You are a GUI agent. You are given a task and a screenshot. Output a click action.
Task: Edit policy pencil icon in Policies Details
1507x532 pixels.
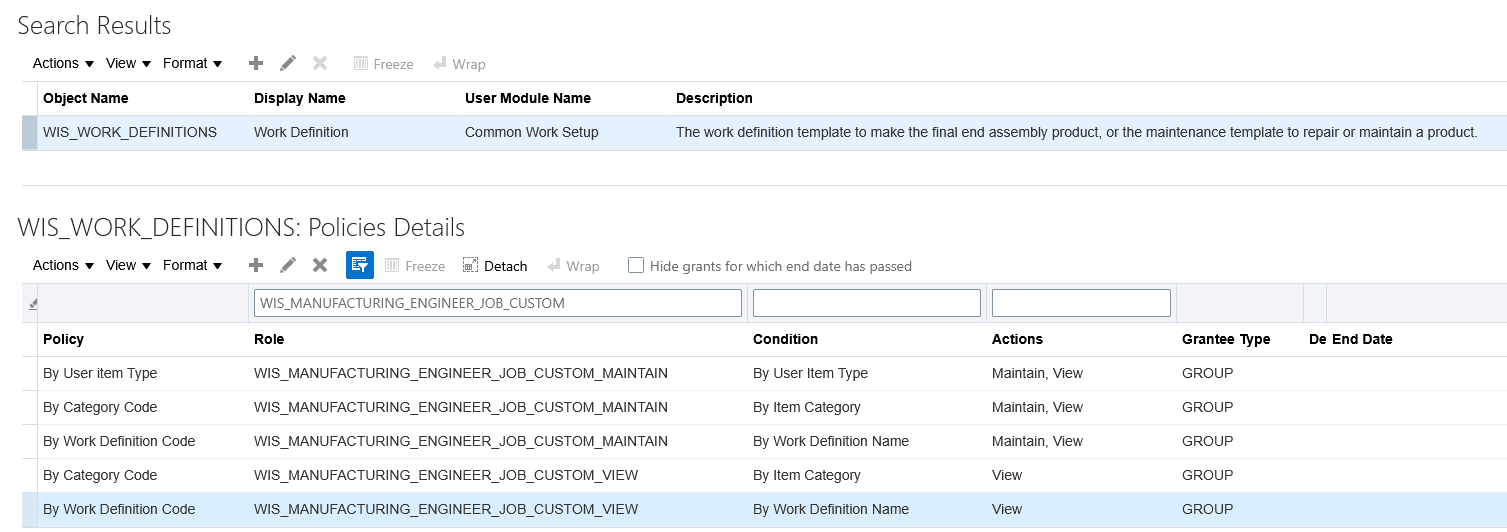[288, 265]
